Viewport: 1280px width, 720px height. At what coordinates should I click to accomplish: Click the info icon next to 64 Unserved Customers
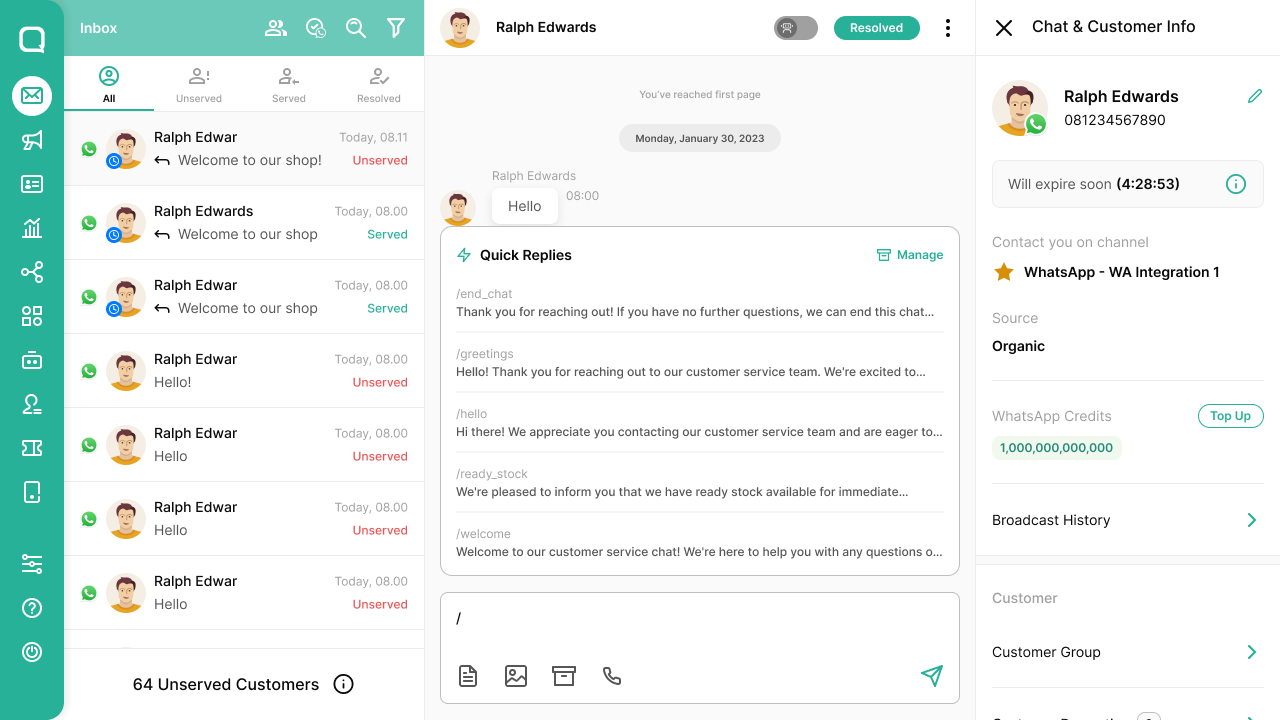point(343,684)
